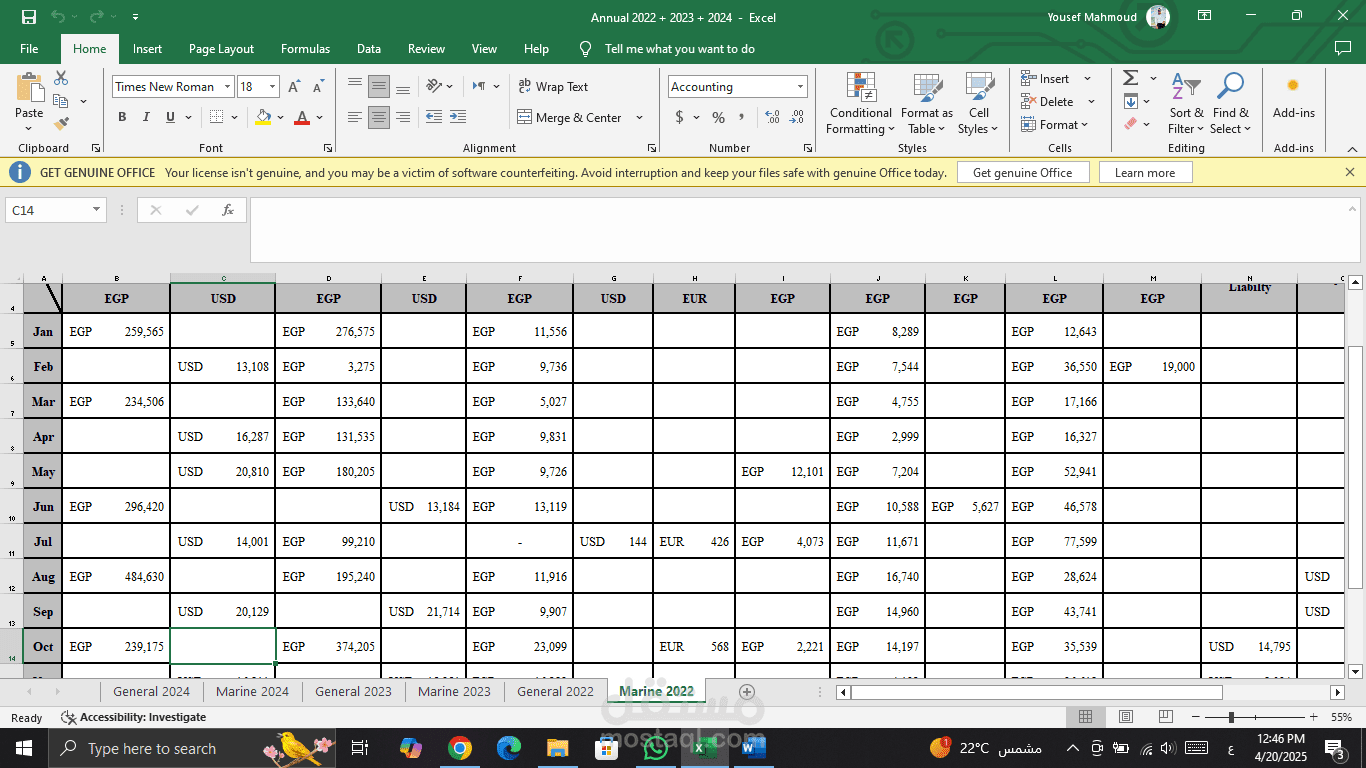
Task: Switch to Page Break Preview in status bar
Action: (1165, 717)
